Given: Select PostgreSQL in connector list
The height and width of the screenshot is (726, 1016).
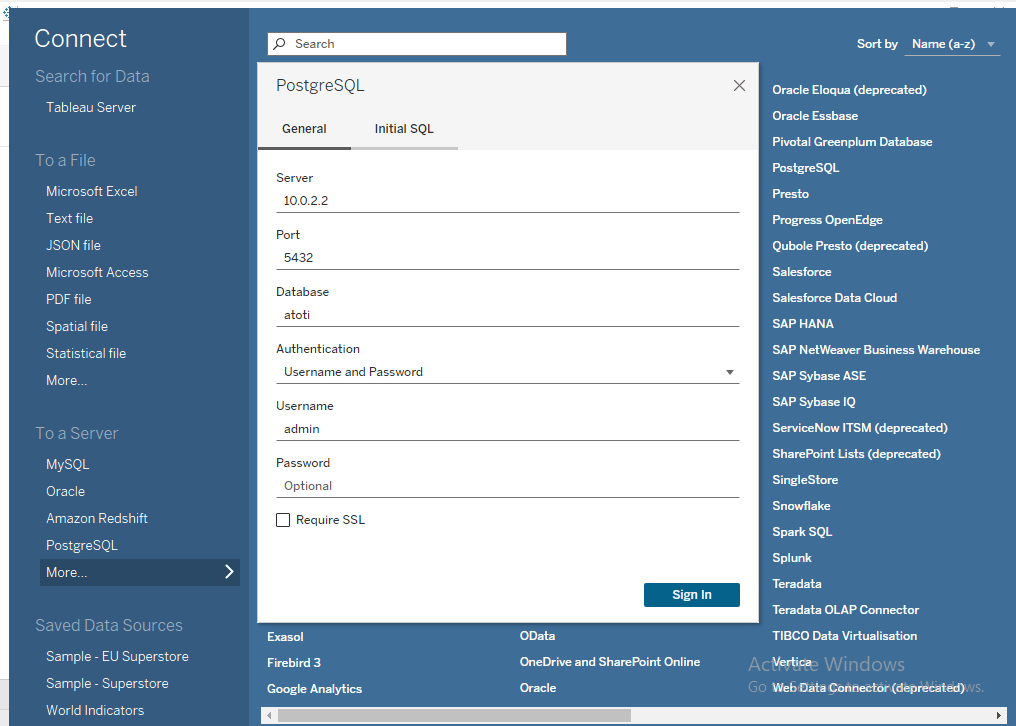Looking at the screenshot, I should tap(805, 168).
